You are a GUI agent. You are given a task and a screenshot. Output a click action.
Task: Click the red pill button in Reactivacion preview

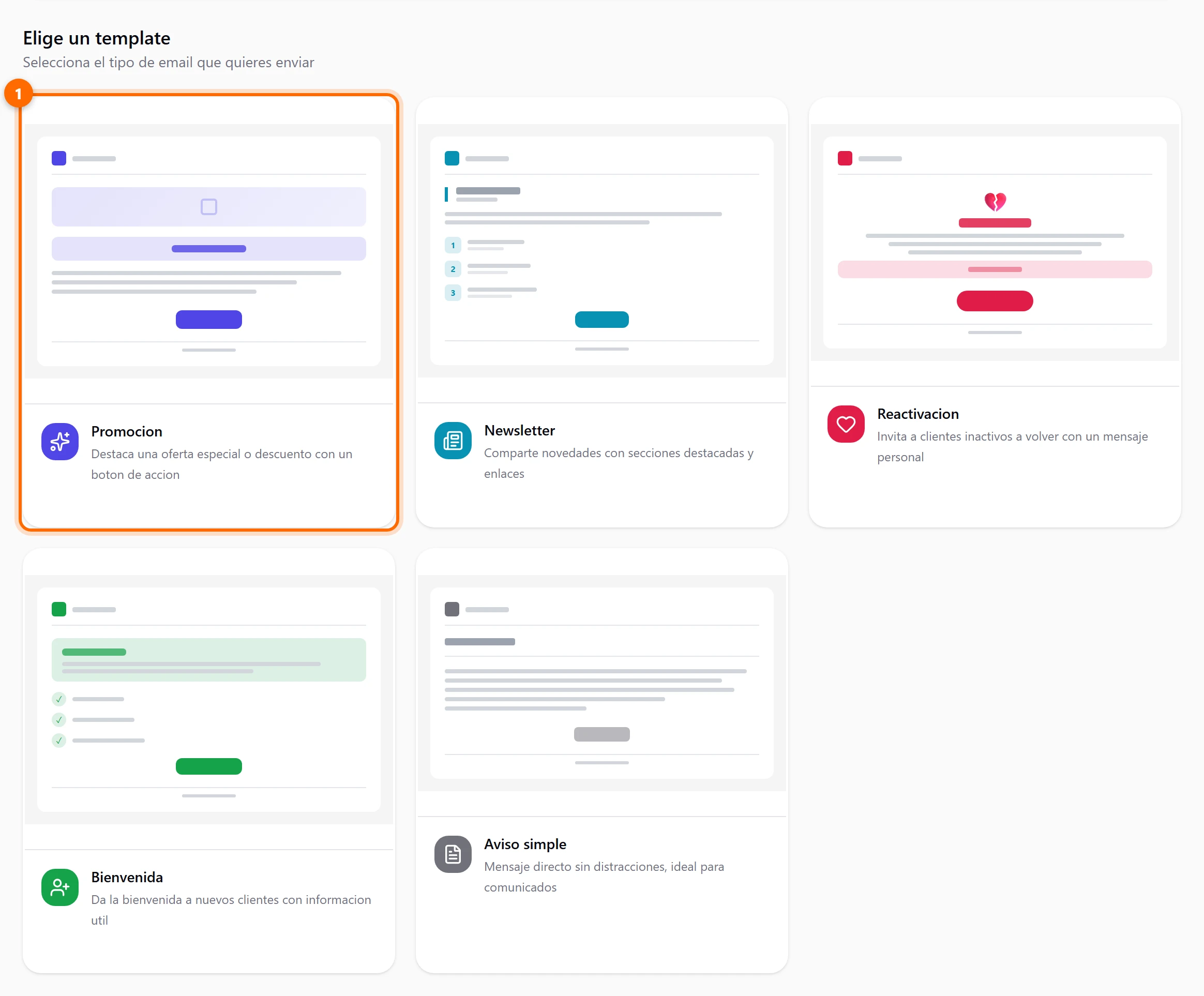995,300
